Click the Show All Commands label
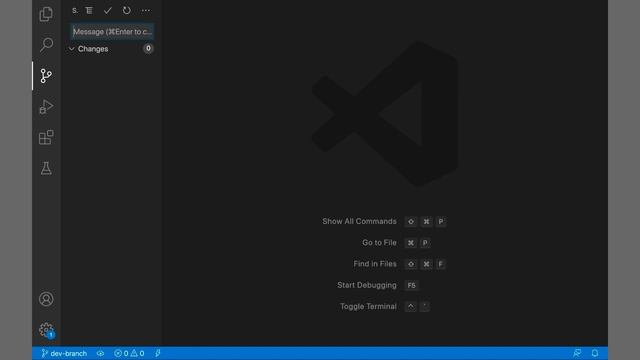The height and width of the screenshot is (360, 640). point(359,221)
